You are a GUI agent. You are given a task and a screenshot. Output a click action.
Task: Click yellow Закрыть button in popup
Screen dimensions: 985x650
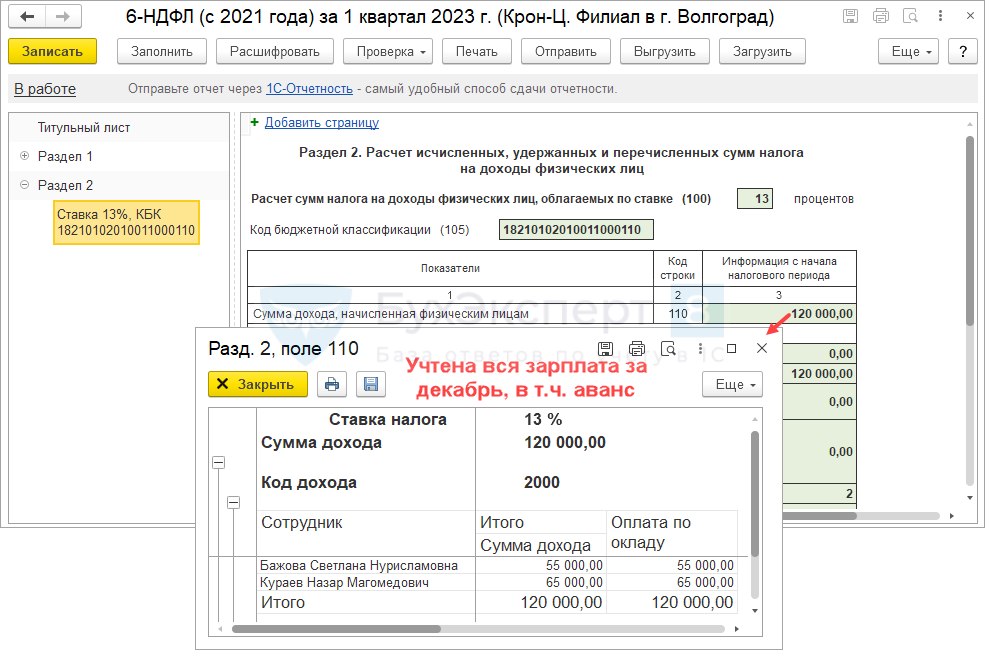[258, 384]
